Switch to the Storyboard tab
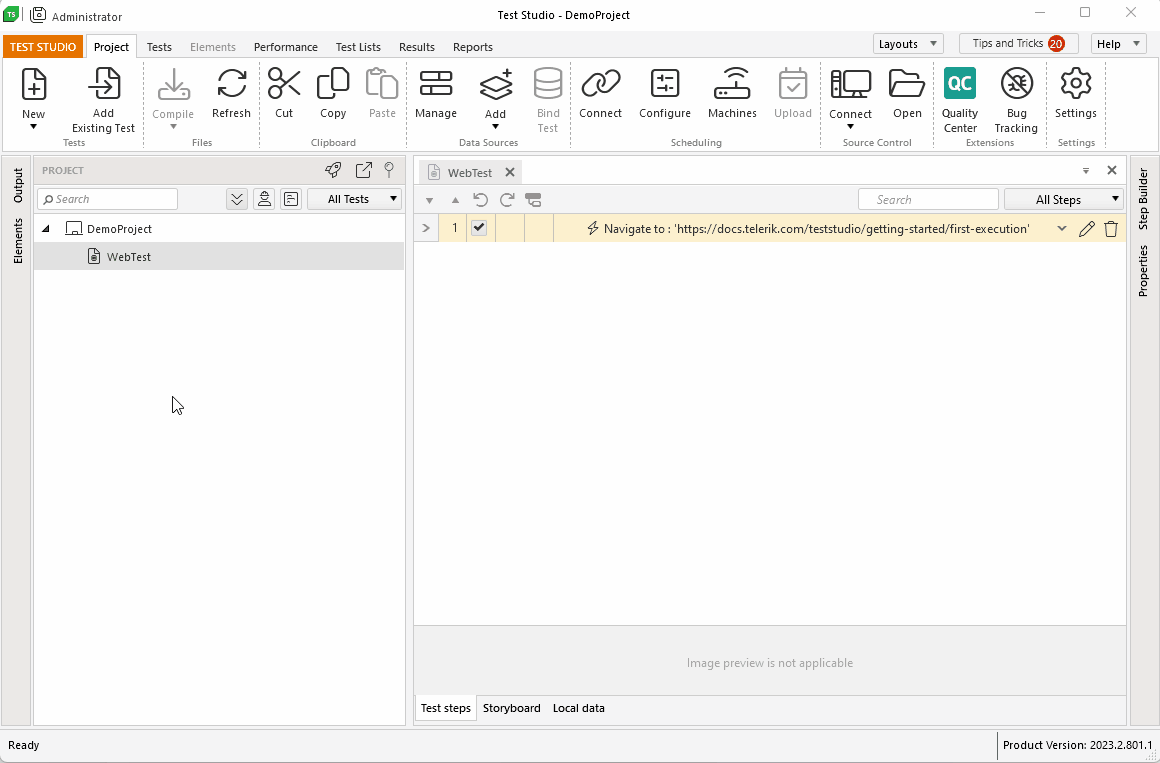Image resolution: width=1160 pixels, height=763 pixels. click(512, 708)
